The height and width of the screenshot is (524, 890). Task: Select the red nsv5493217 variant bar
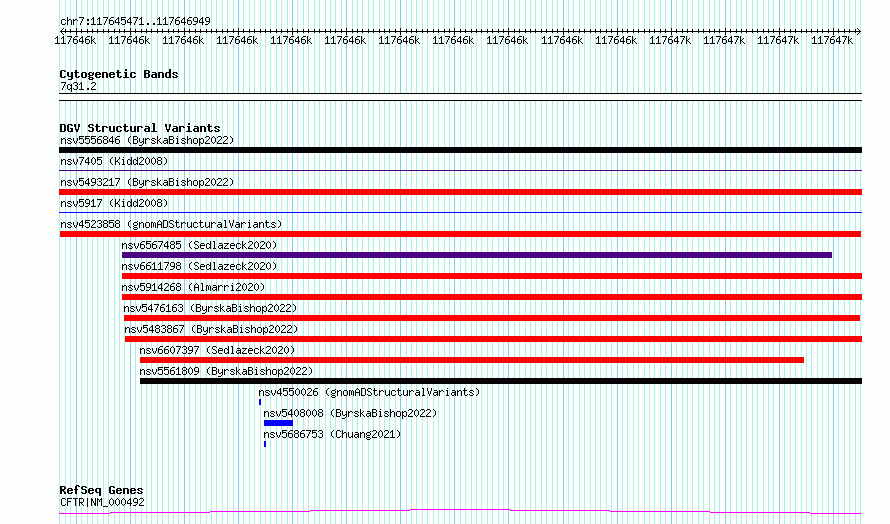click(x=460, y=192)
